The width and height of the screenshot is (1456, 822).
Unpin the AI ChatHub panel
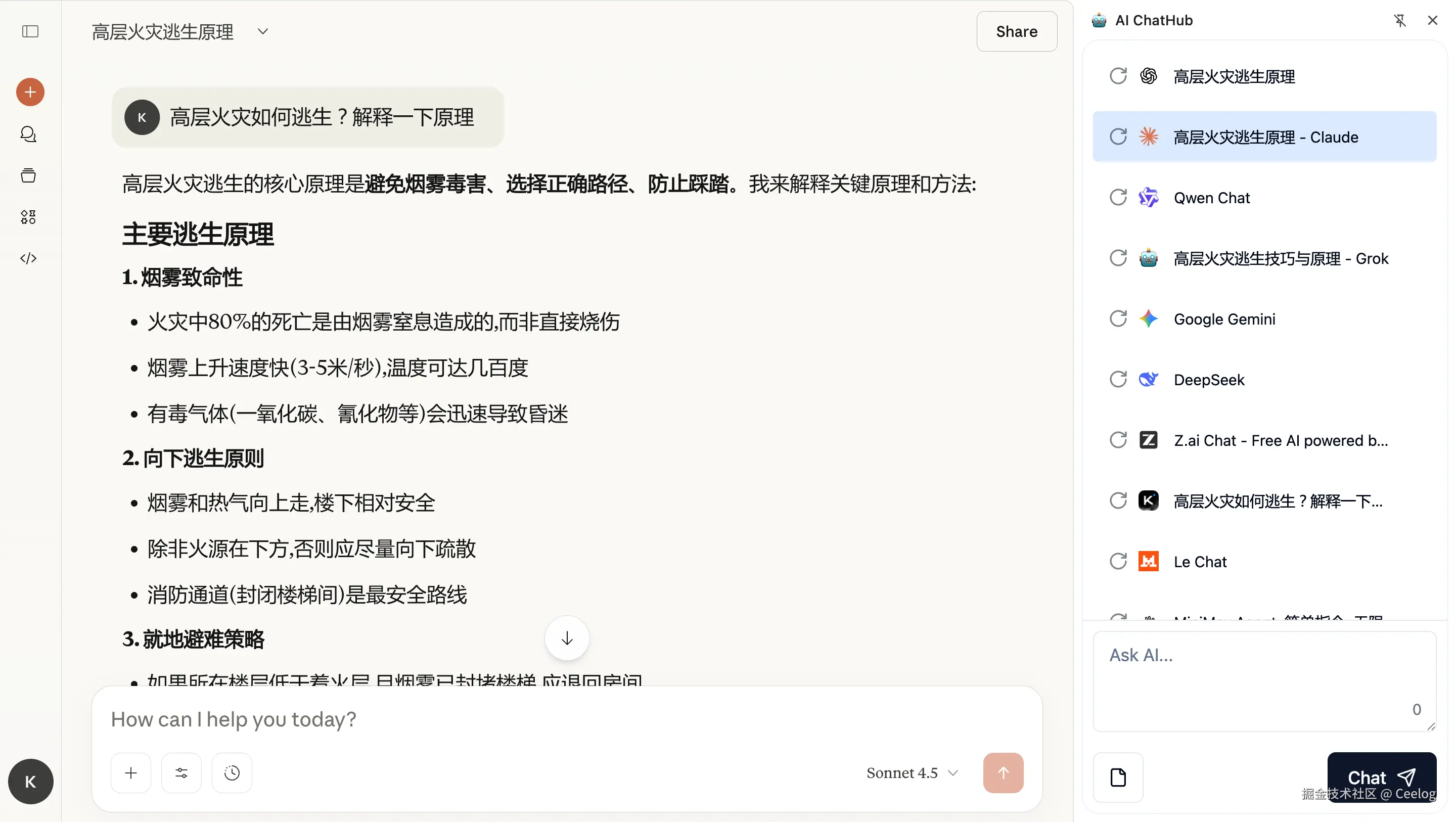[1399, 20]
